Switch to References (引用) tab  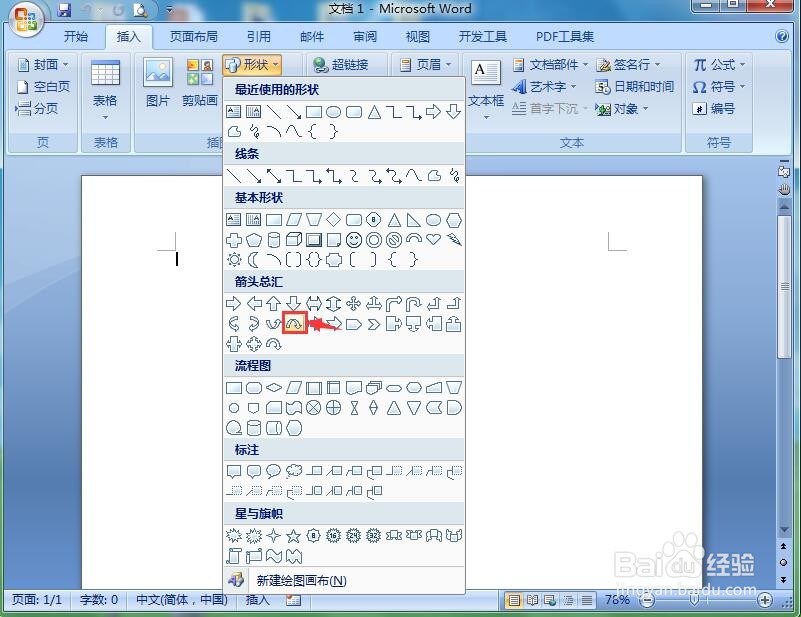258,36
